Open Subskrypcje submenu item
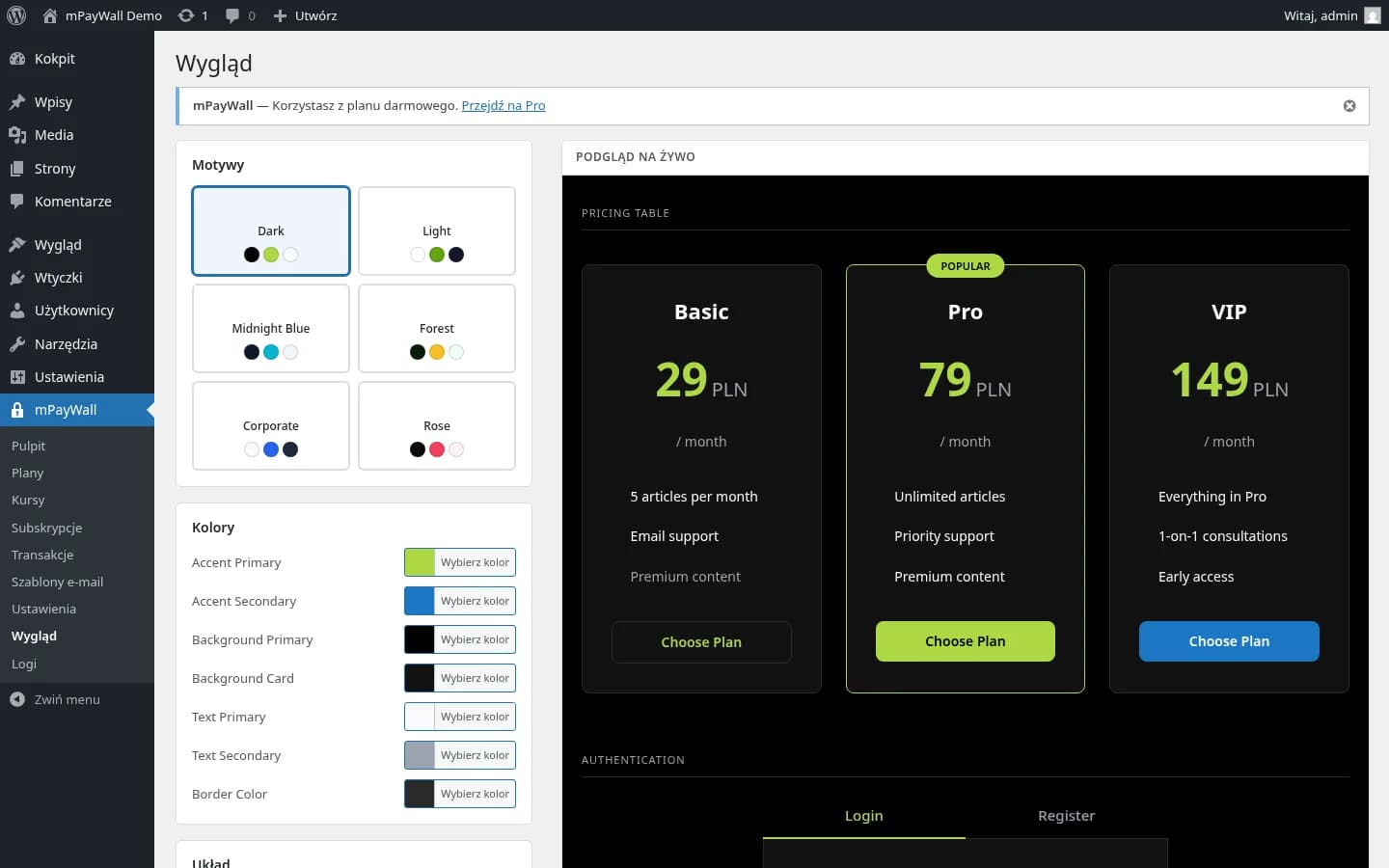This screenshot has width=1389, height=868. point(46,528)
